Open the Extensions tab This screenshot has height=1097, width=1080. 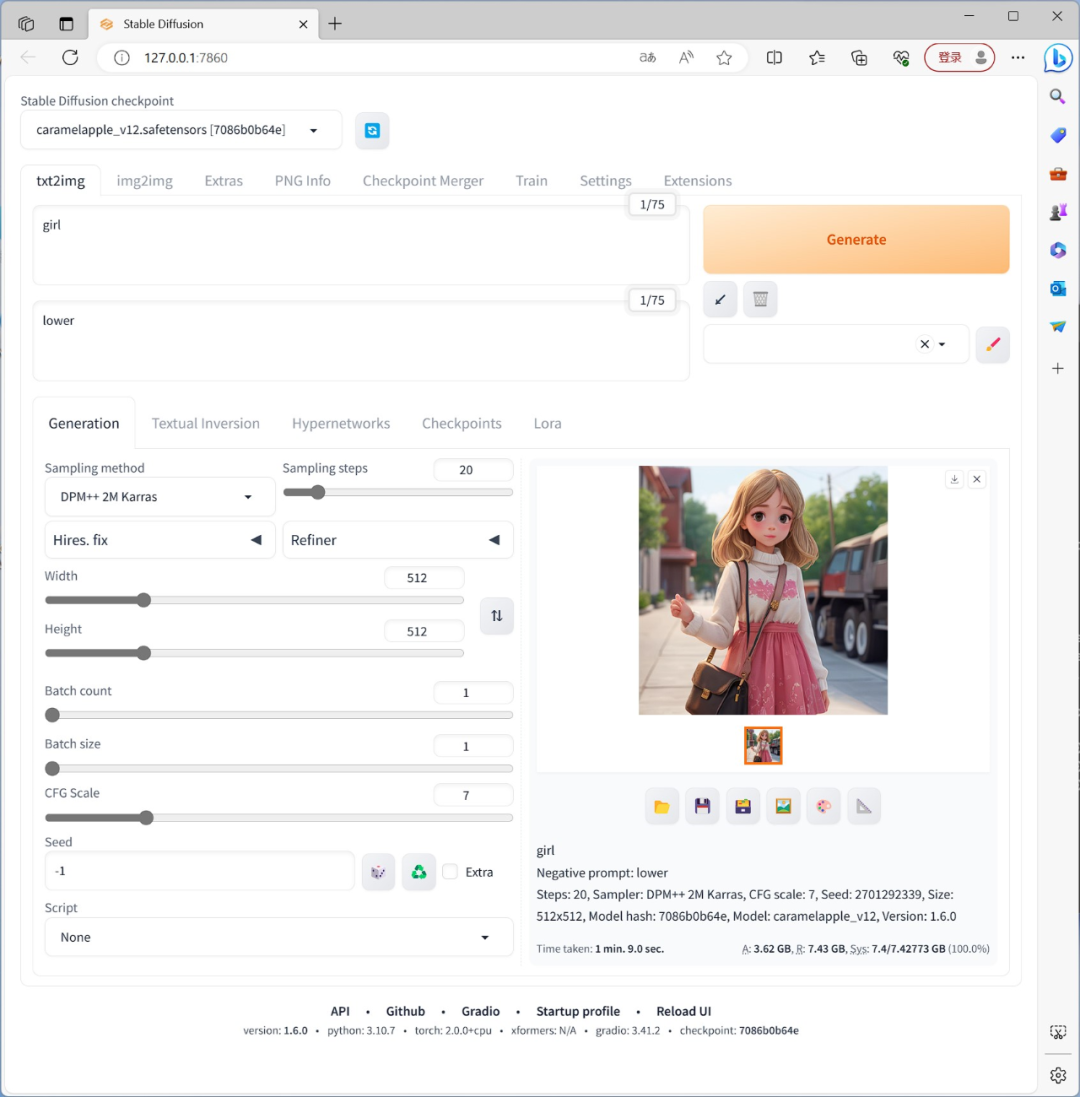pos(697,181)
